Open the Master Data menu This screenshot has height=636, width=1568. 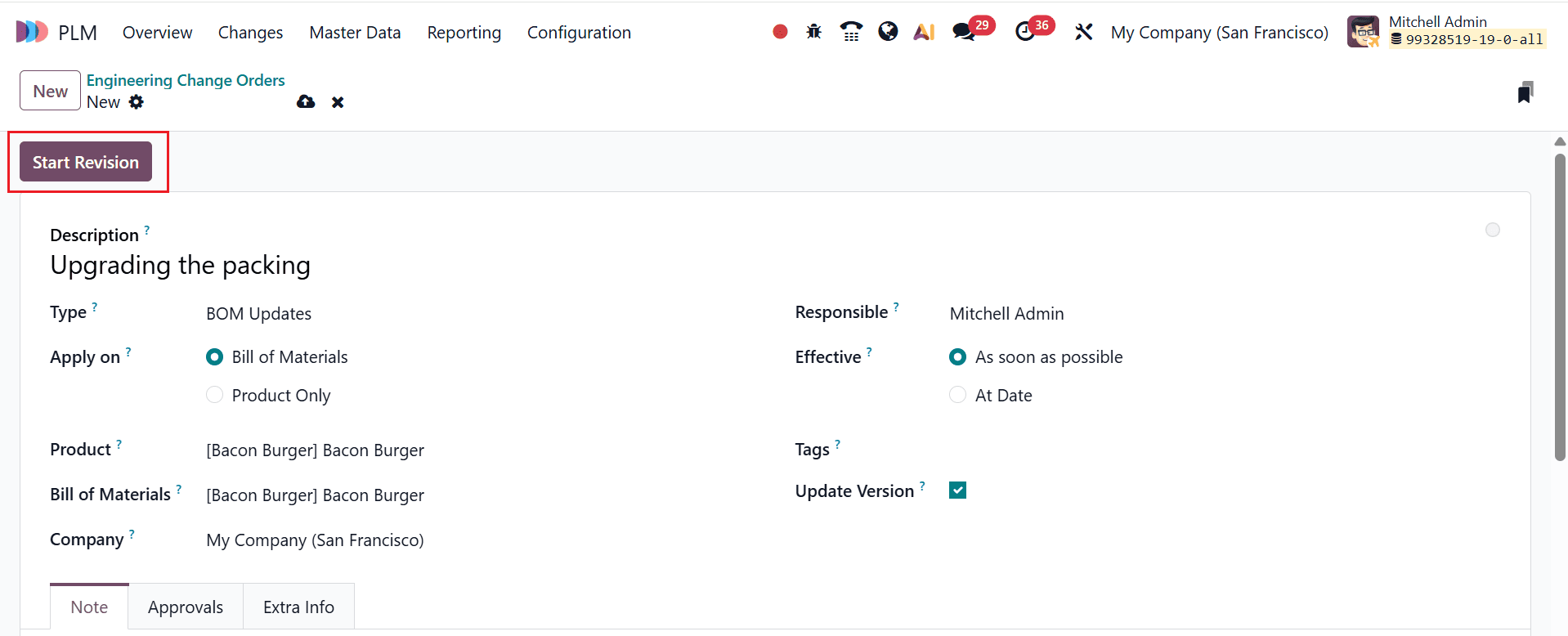click(355, 33)
